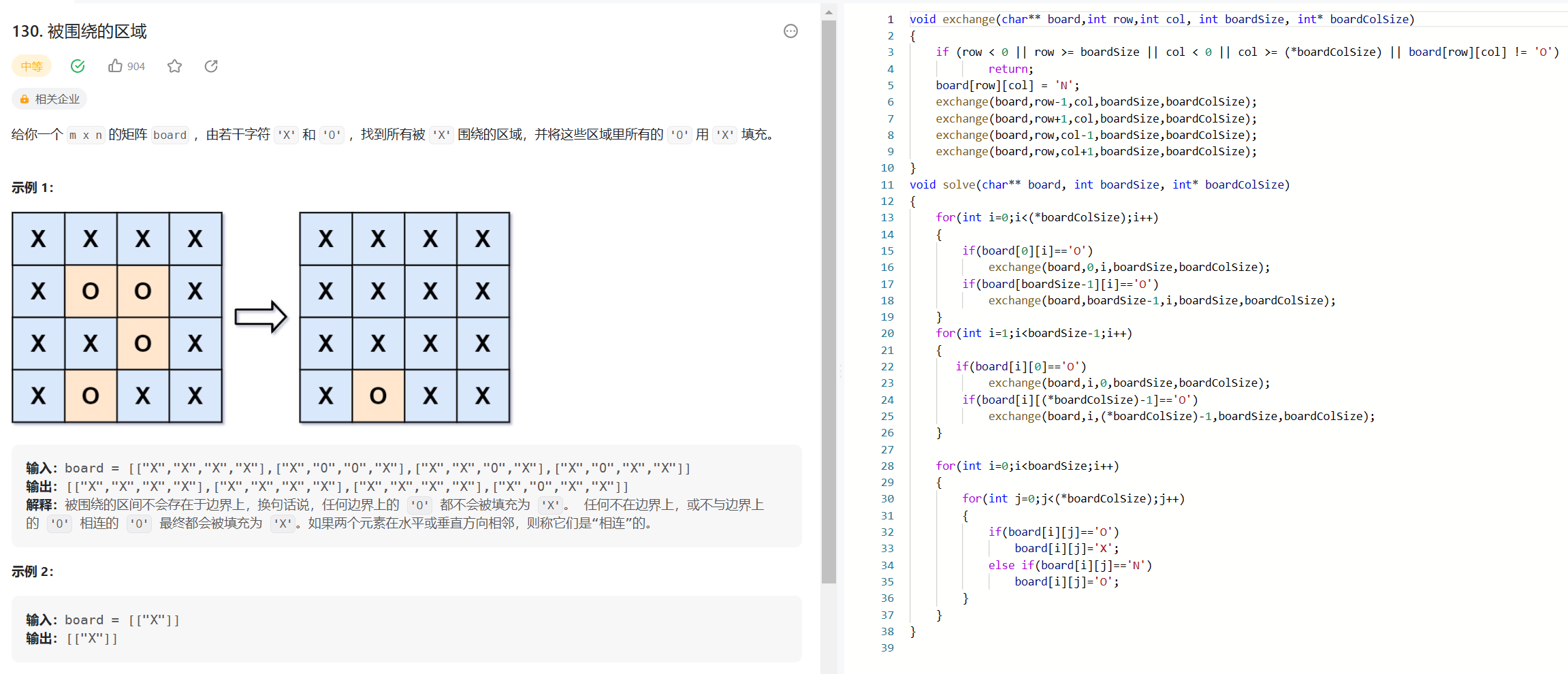Click code line 5 board[row][col] = 'N'
Screen dimensions: 1568x674
1008,85
